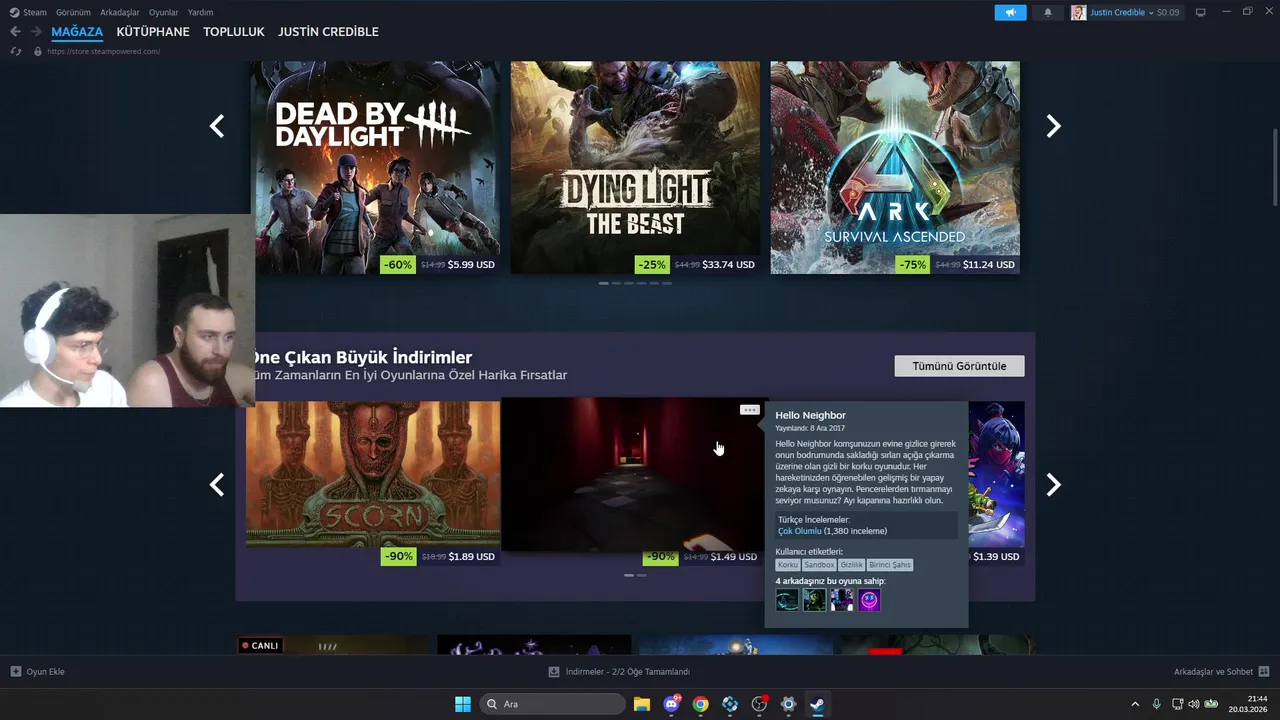This screenshot has height=720, width=1280.
Task: Click the Steam taskbar icon
Action: [817, 704]
